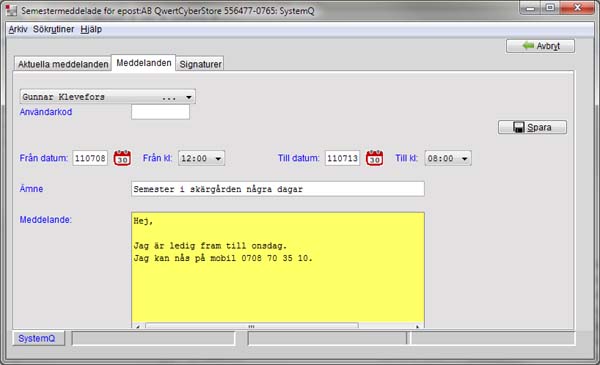Click the SystemQ status button
This screenshot has width=600, height=365.
pos(38,338)
